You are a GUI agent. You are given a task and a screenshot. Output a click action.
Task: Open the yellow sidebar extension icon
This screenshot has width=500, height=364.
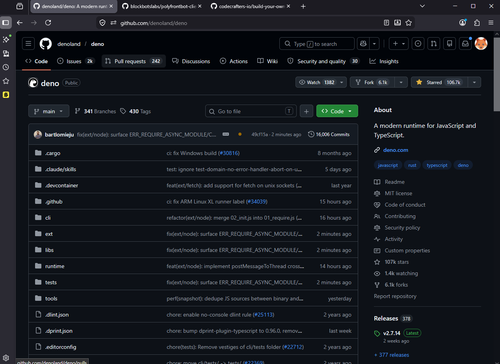click(x=6, y=95)
